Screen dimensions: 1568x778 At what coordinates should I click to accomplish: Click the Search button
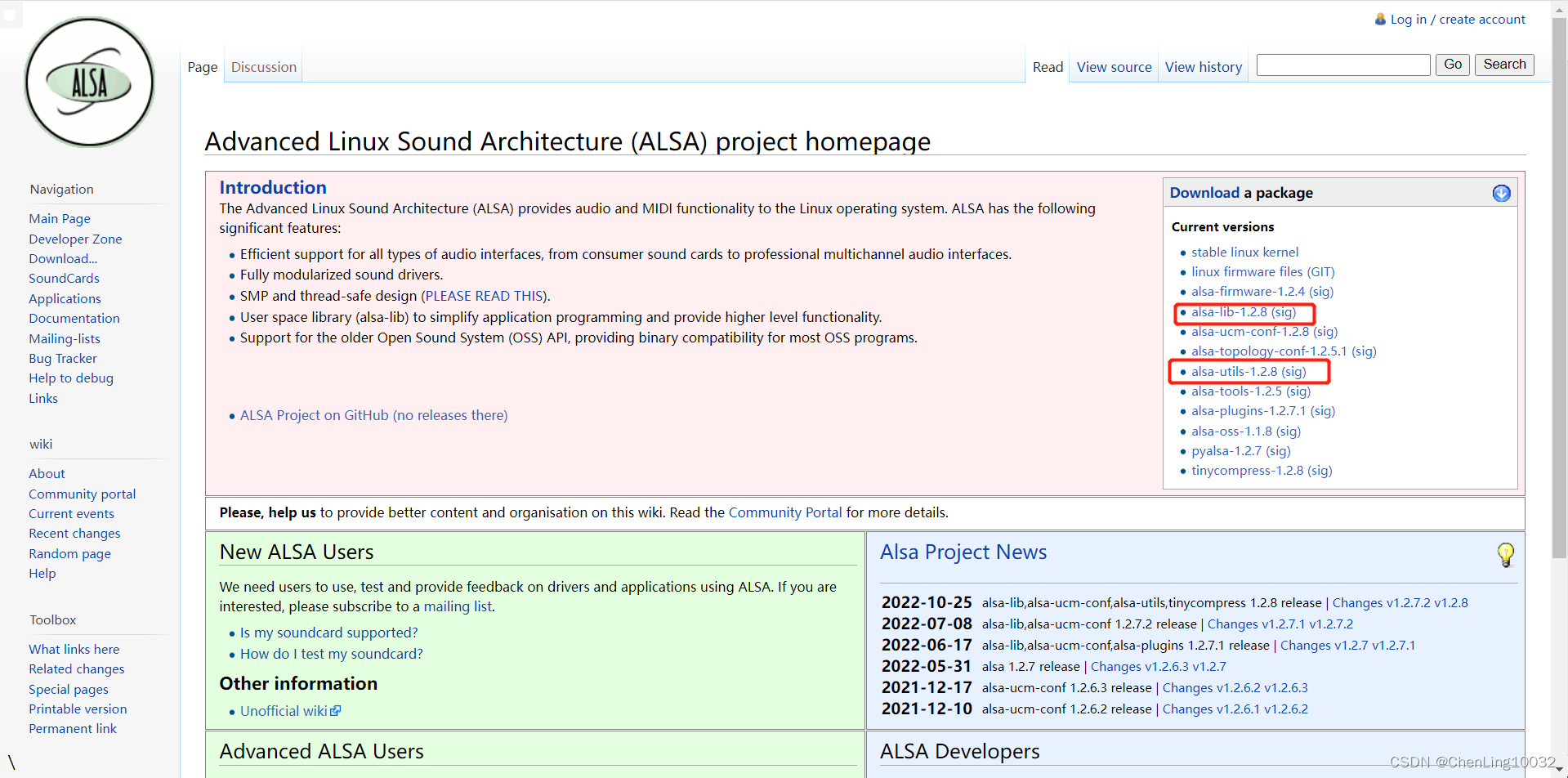pyautogui.click(x=1504, y=65)
